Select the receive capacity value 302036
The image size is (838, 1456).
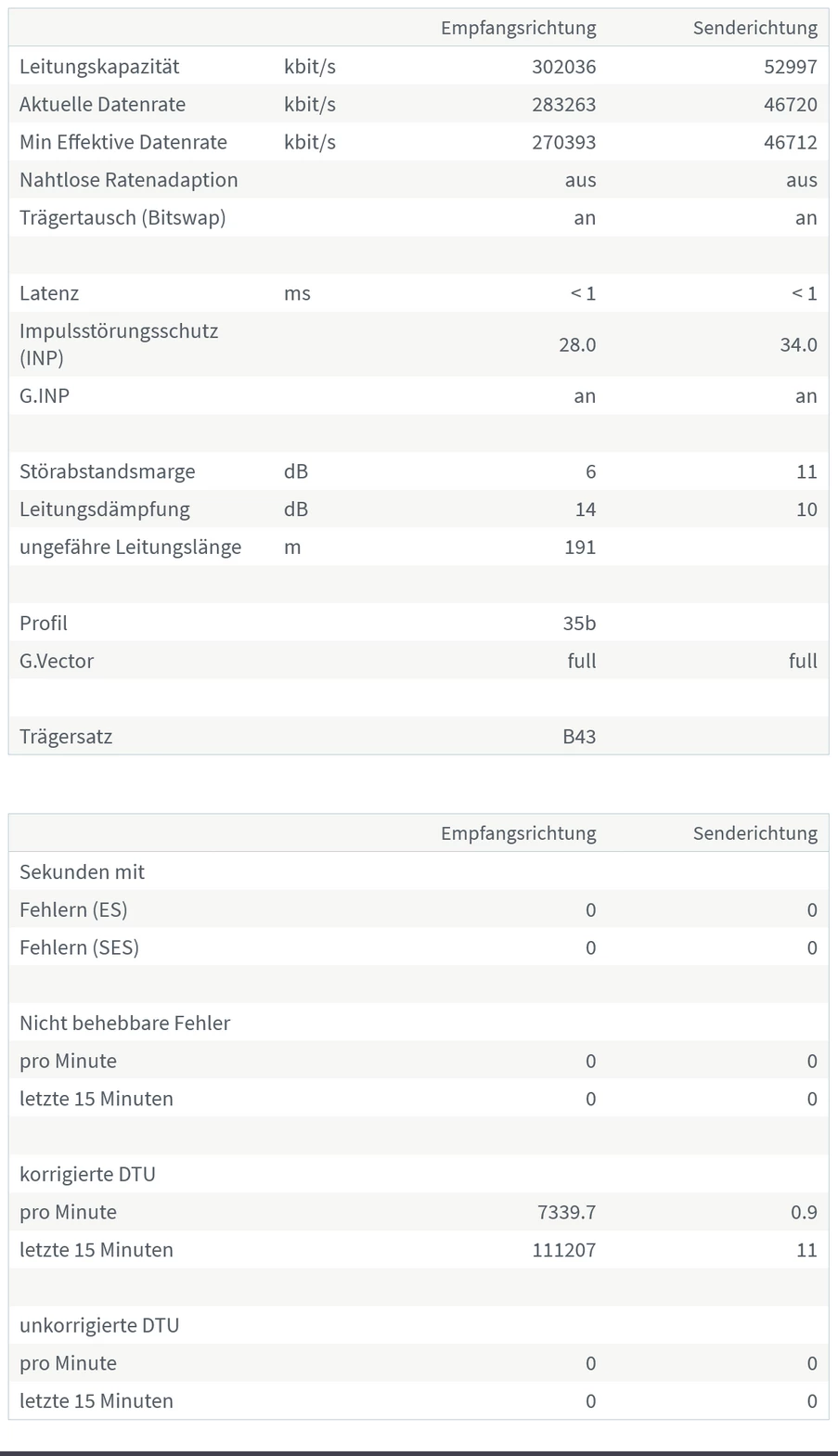click(x=563, y=67)
